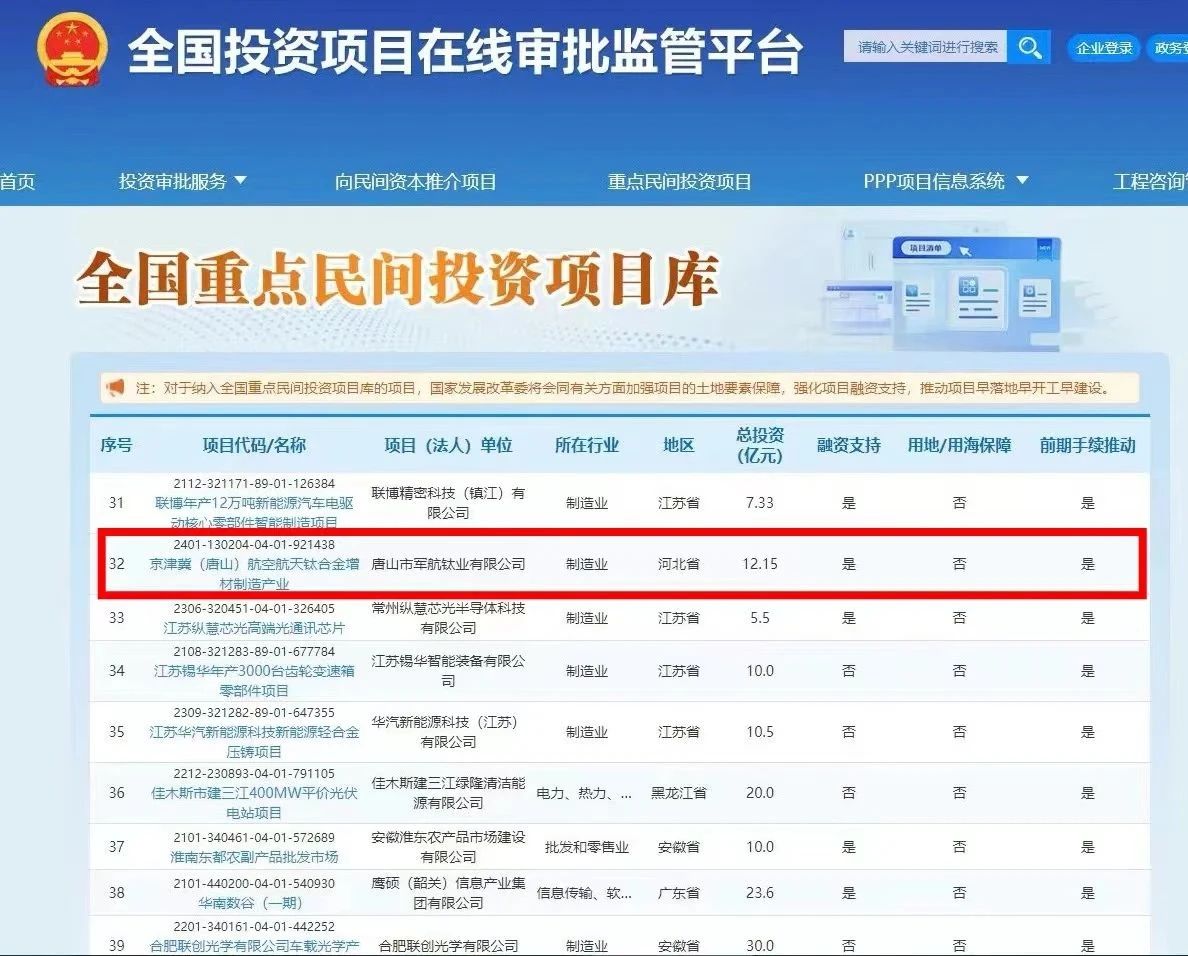Image resolution: width=1188 pixels, height=956 pixels.
Task: Open 江苏华汽新能源科技 project link
Action: tap(254, 742)
